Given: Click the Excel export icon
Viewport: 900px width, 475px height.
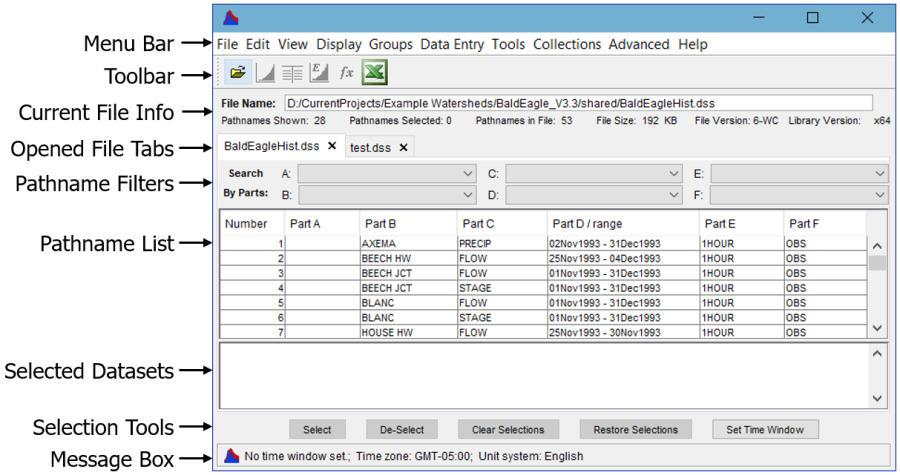Looking at the screenshot, I should click(374, 73).
